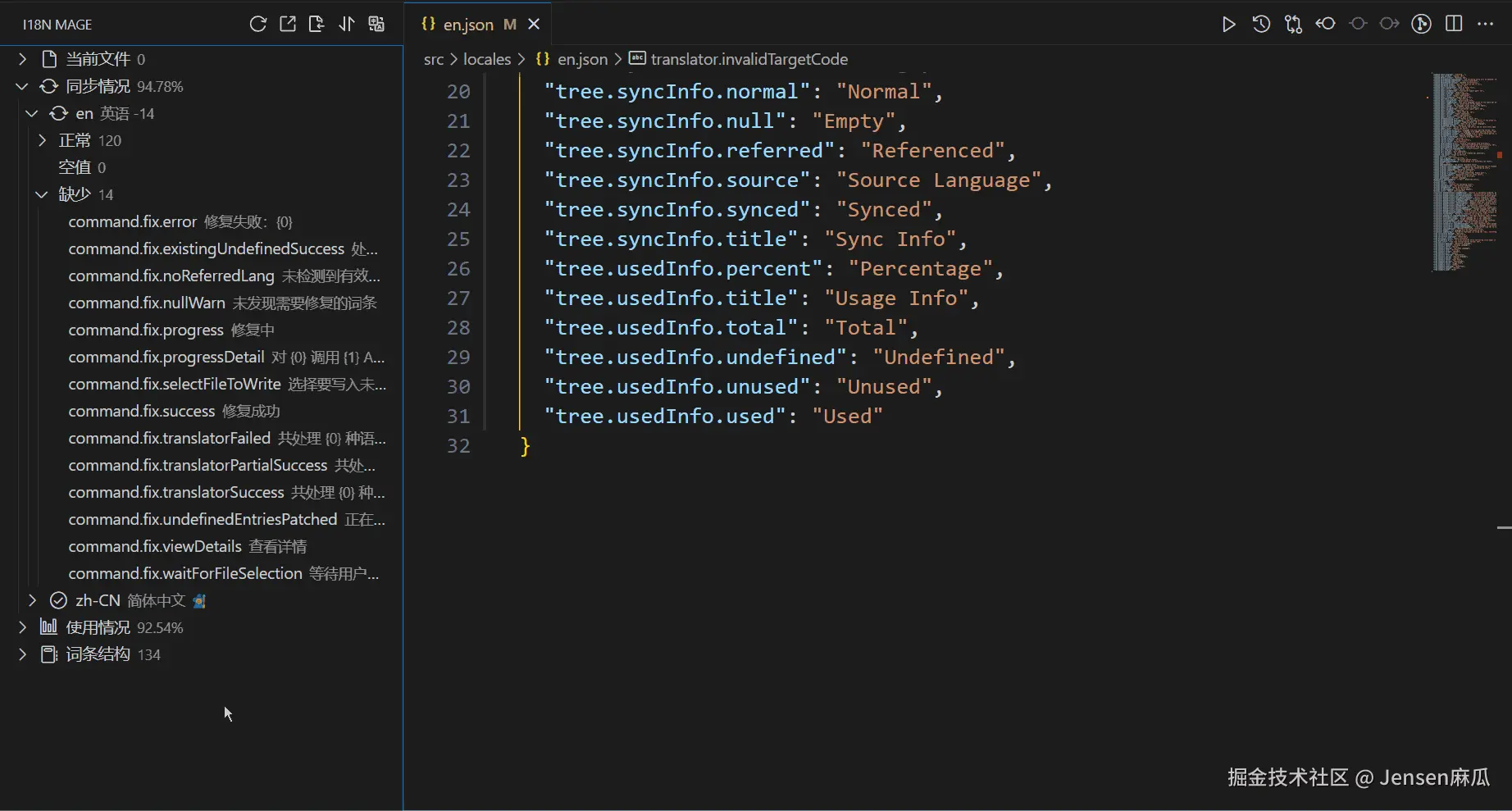Image resolution: width=1512 pixels, height=811 pixels.
Task: Click the run triangle icon in editor toolbar
Action: [x=1228, y=24]
